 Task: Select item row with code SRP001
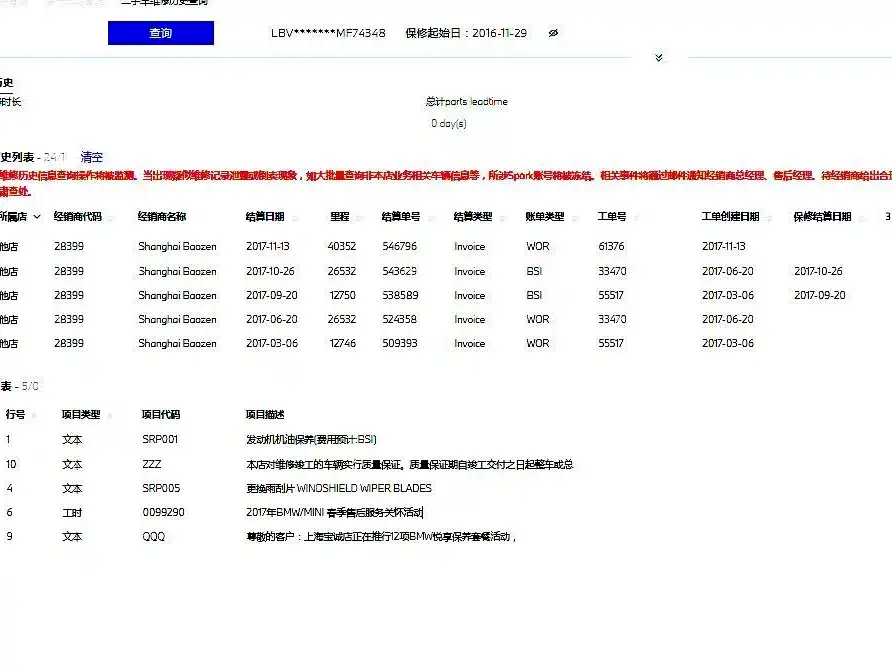(x=446, y=439)
